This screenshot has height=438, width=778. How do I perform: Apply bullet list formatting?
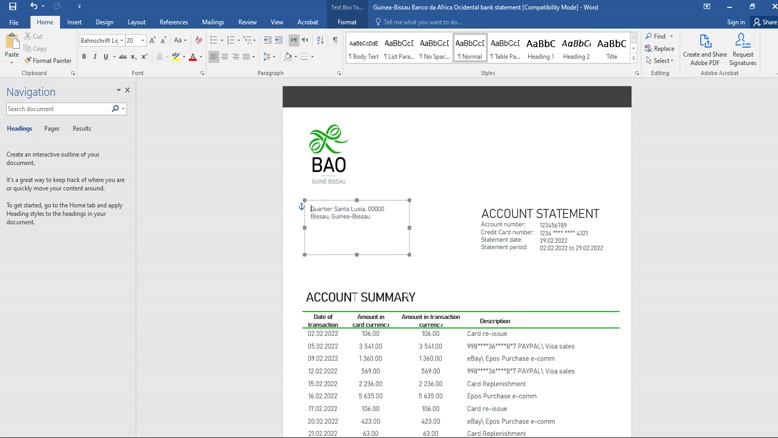(x=213, y=41)
